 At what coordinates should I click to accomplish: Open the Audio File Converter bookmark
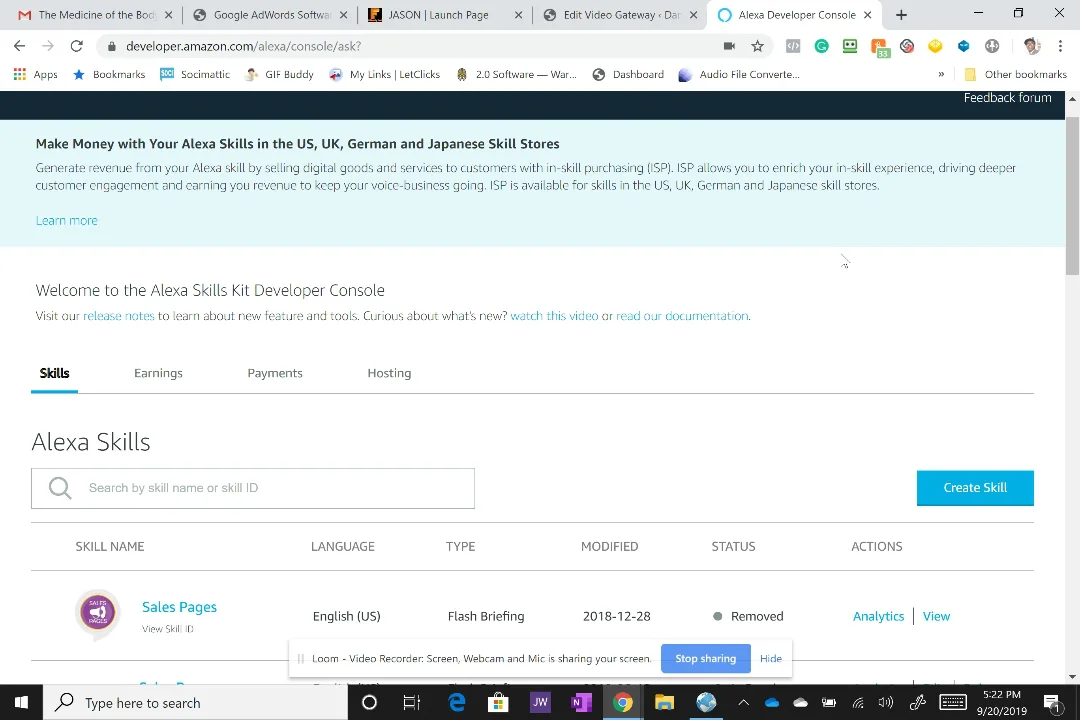tap(739, 74)
